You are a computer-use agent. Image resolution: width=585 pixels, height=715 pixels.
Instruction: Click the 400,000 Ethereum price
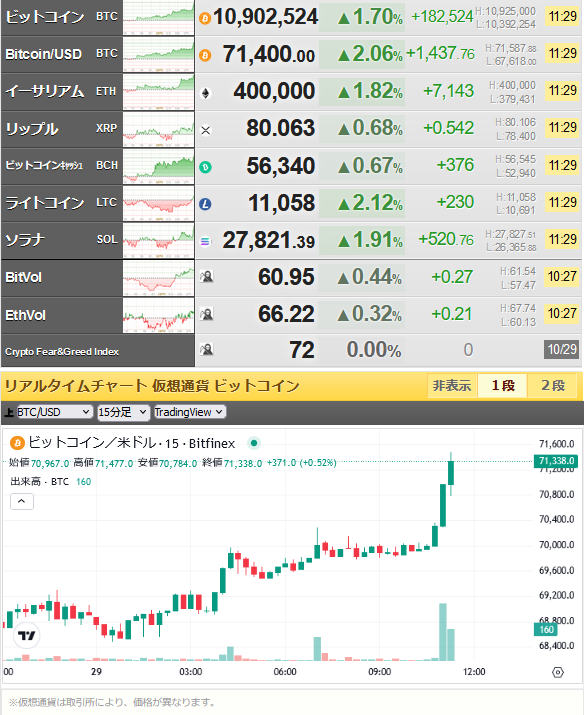tap(274, 91)
